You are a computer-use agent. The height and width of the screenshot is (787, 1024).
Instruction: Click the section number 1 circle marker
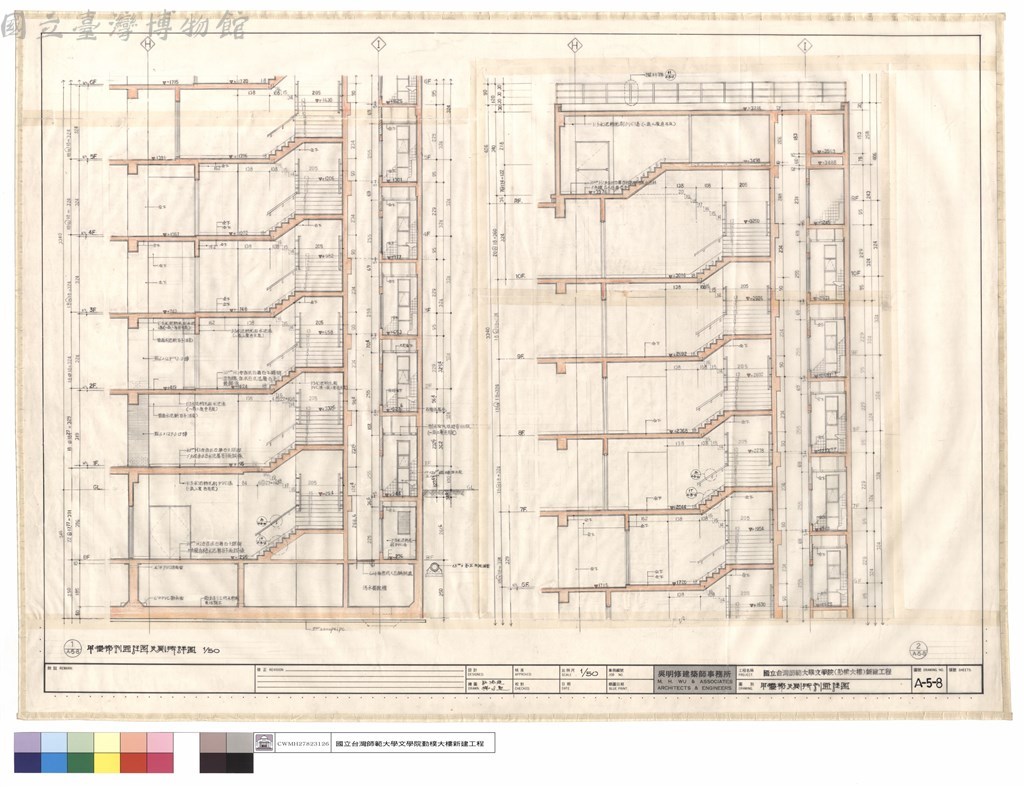tap(73, 647)
